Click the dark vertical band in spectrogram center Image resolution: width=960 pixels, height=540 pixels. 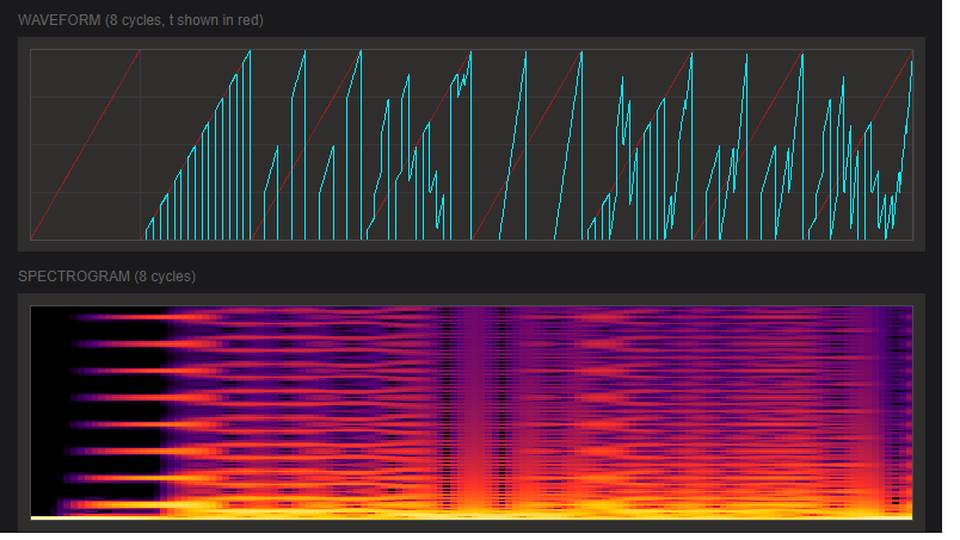tap(474, 400)
